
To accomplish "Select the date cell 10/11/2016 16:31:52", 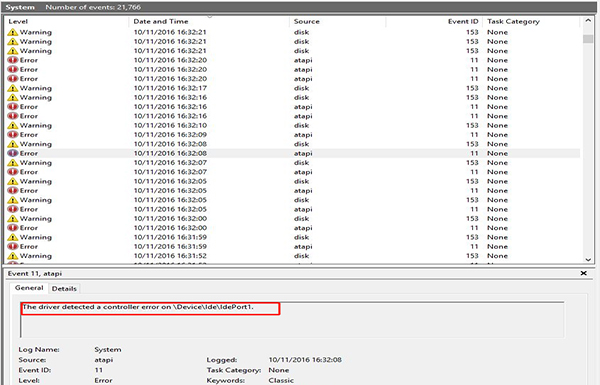I will click(170, 256).
